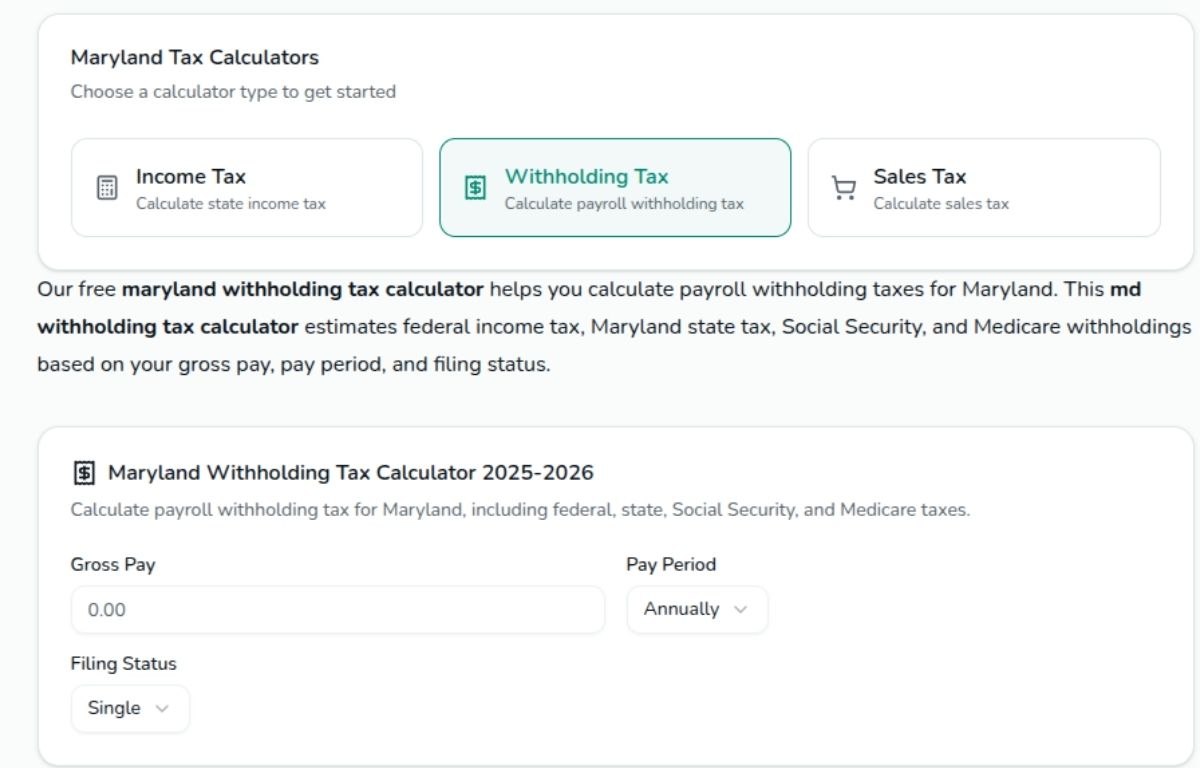Click the calculator icon beside Income Tax
Image resolution: width=1200 pixels, height=768 pixels.
click(107, 188)
